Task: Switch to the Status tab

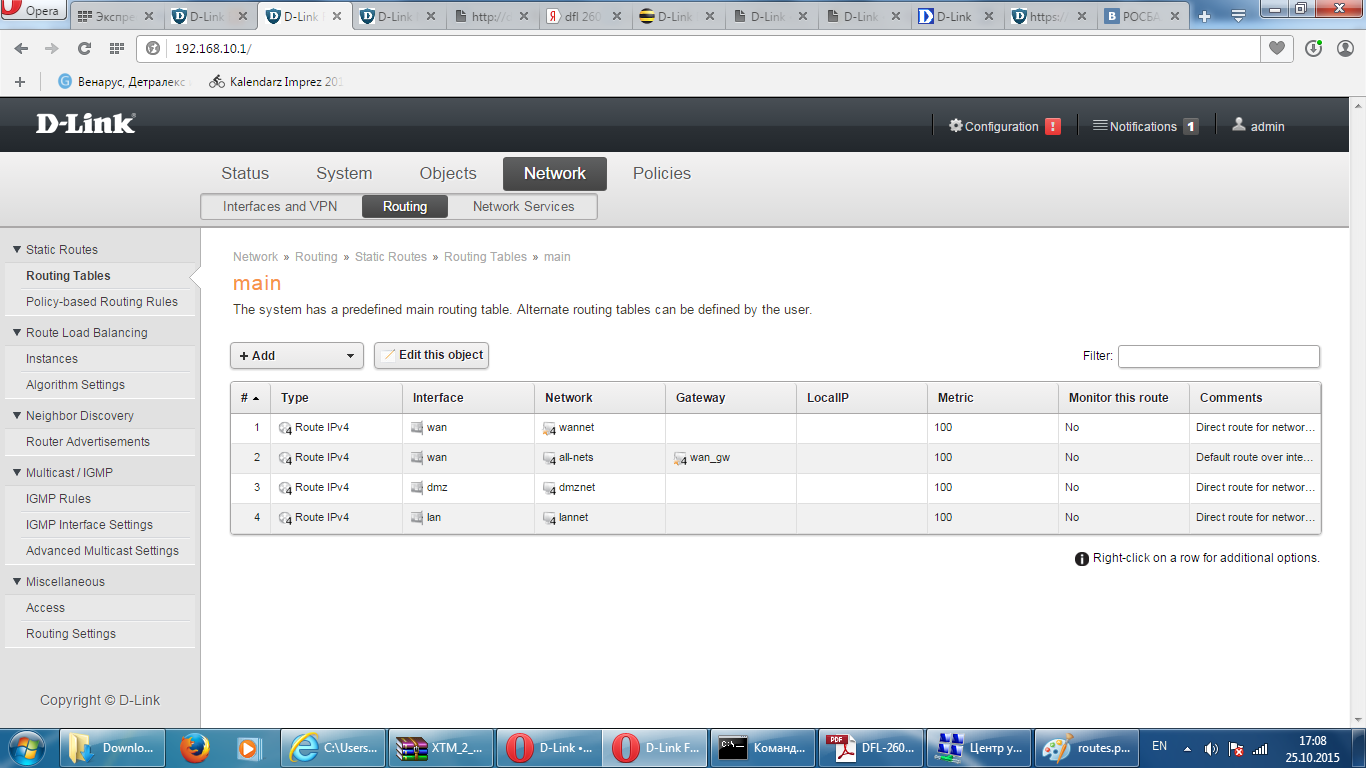Action: [245, 173]
